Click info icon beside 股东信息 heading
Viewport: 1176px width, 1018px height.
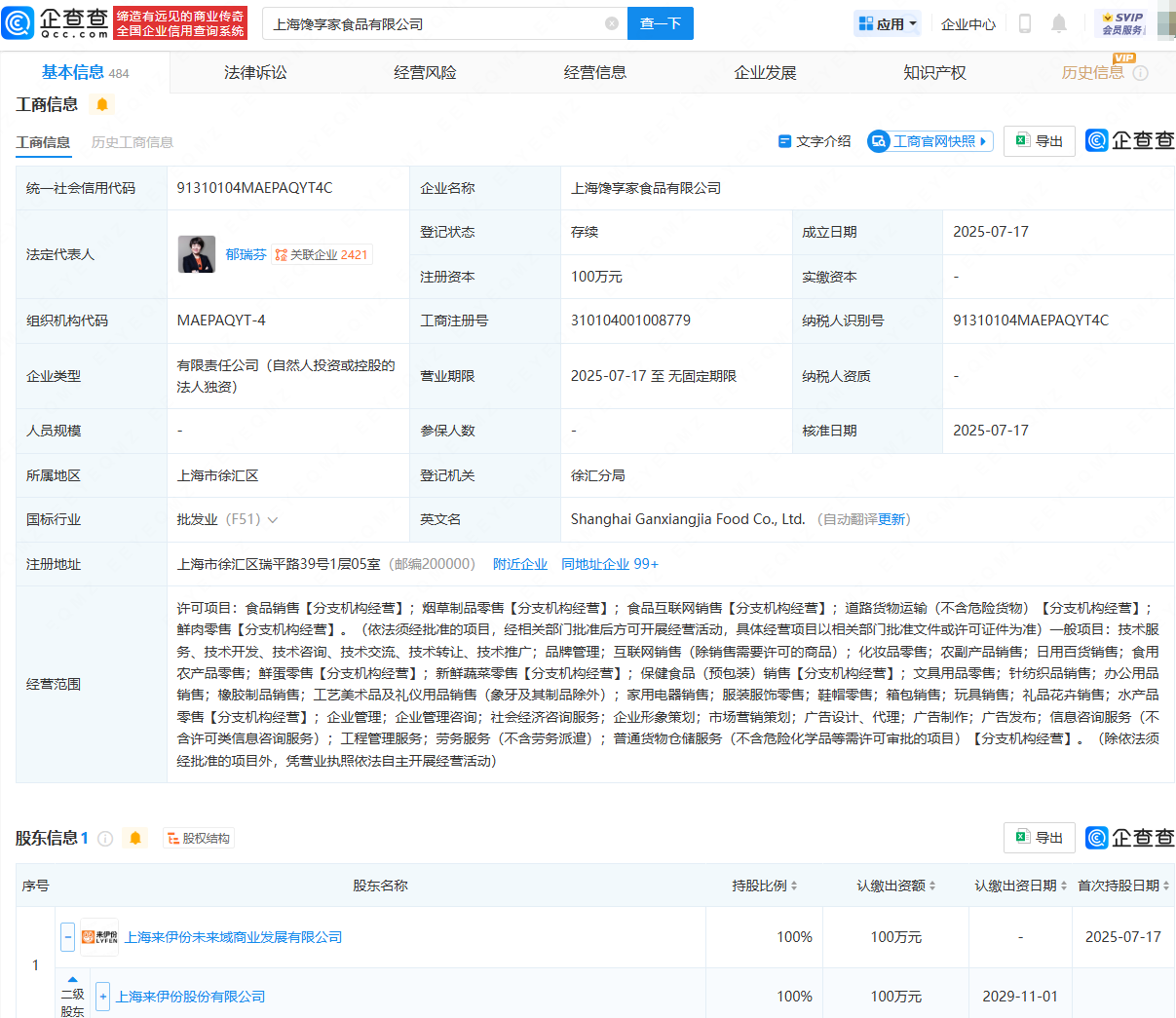click(x=105, y=838)
